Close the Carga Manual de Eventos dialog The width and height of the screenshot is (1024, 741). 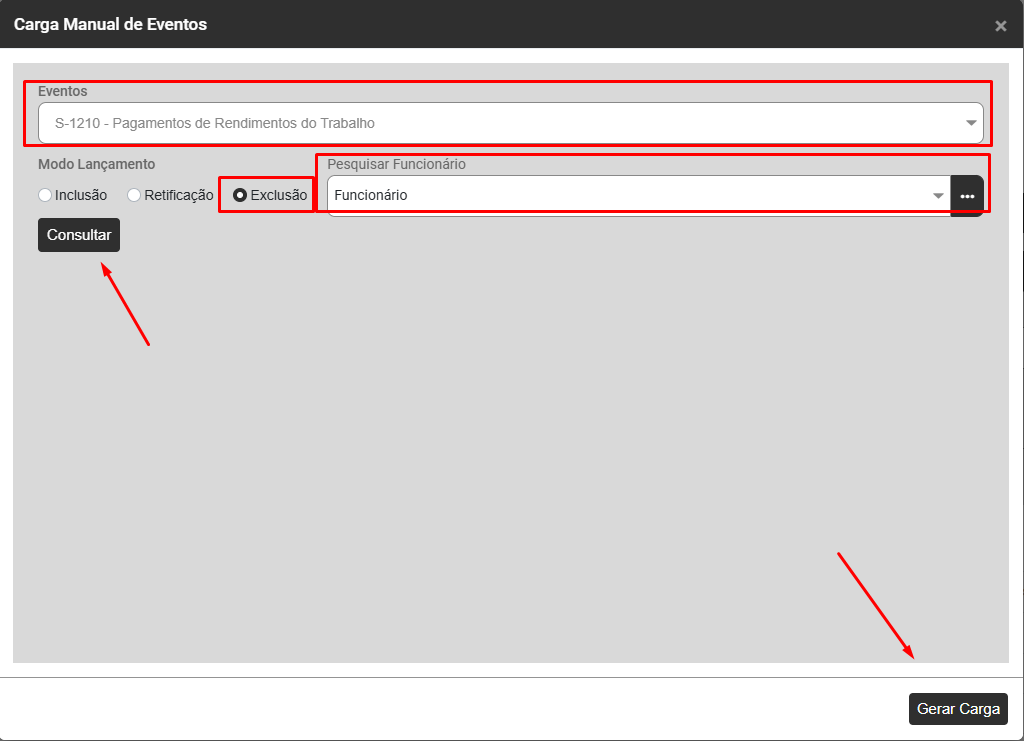pyautogui.click(x=1000, y=26)
